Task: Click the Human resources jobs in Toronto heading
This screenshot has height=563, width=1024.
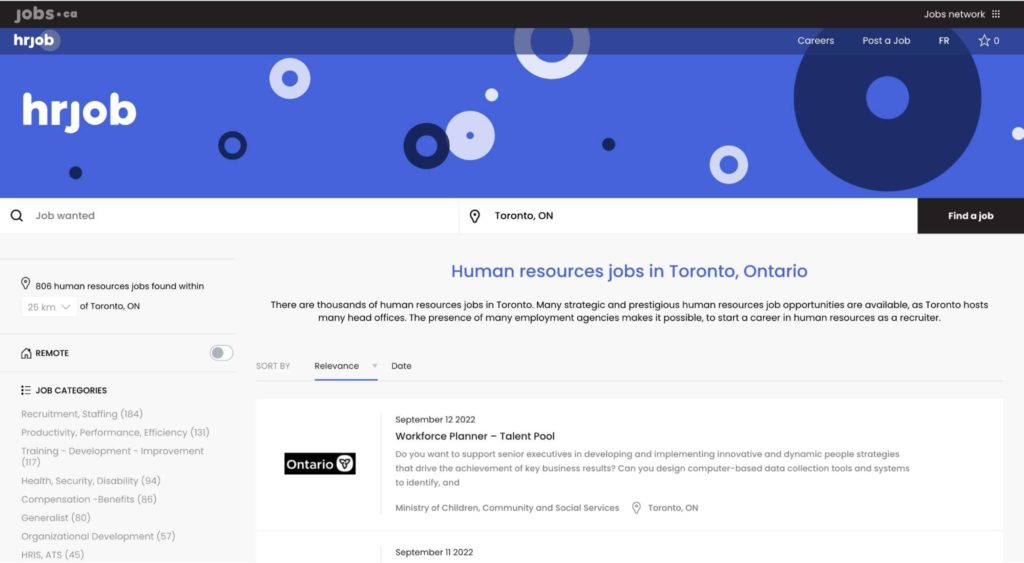Action: click(629, 271)
